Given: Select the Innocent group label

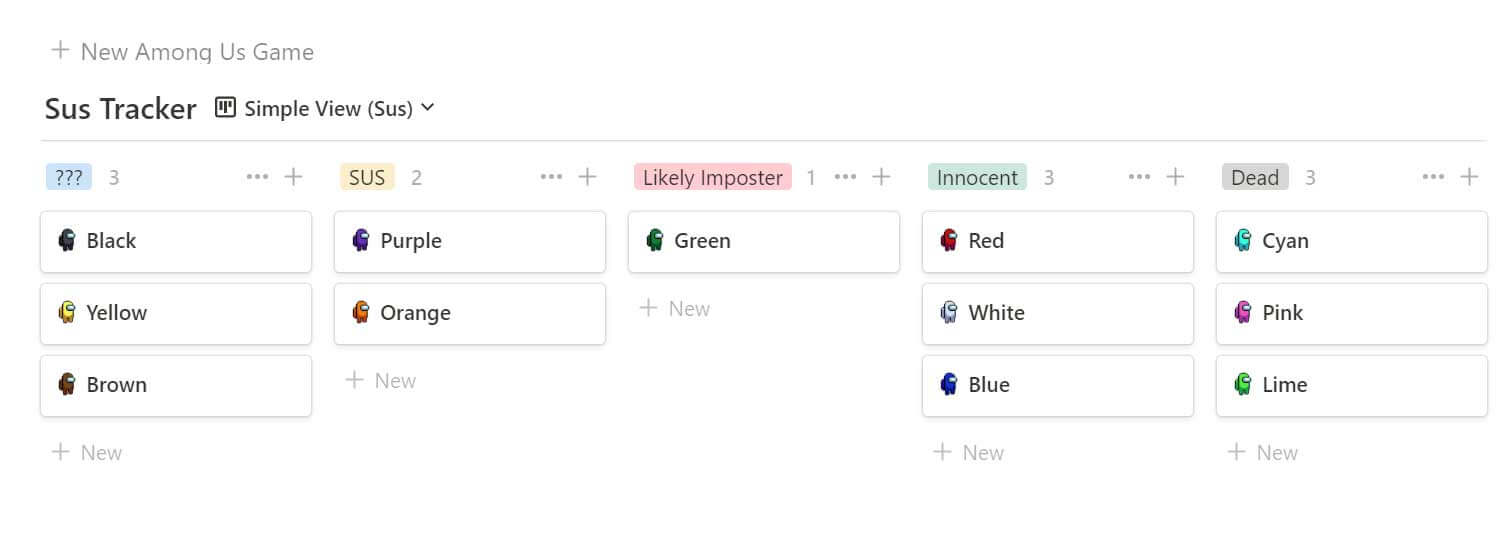Looking at the screenshot, I should coord(977,177).
